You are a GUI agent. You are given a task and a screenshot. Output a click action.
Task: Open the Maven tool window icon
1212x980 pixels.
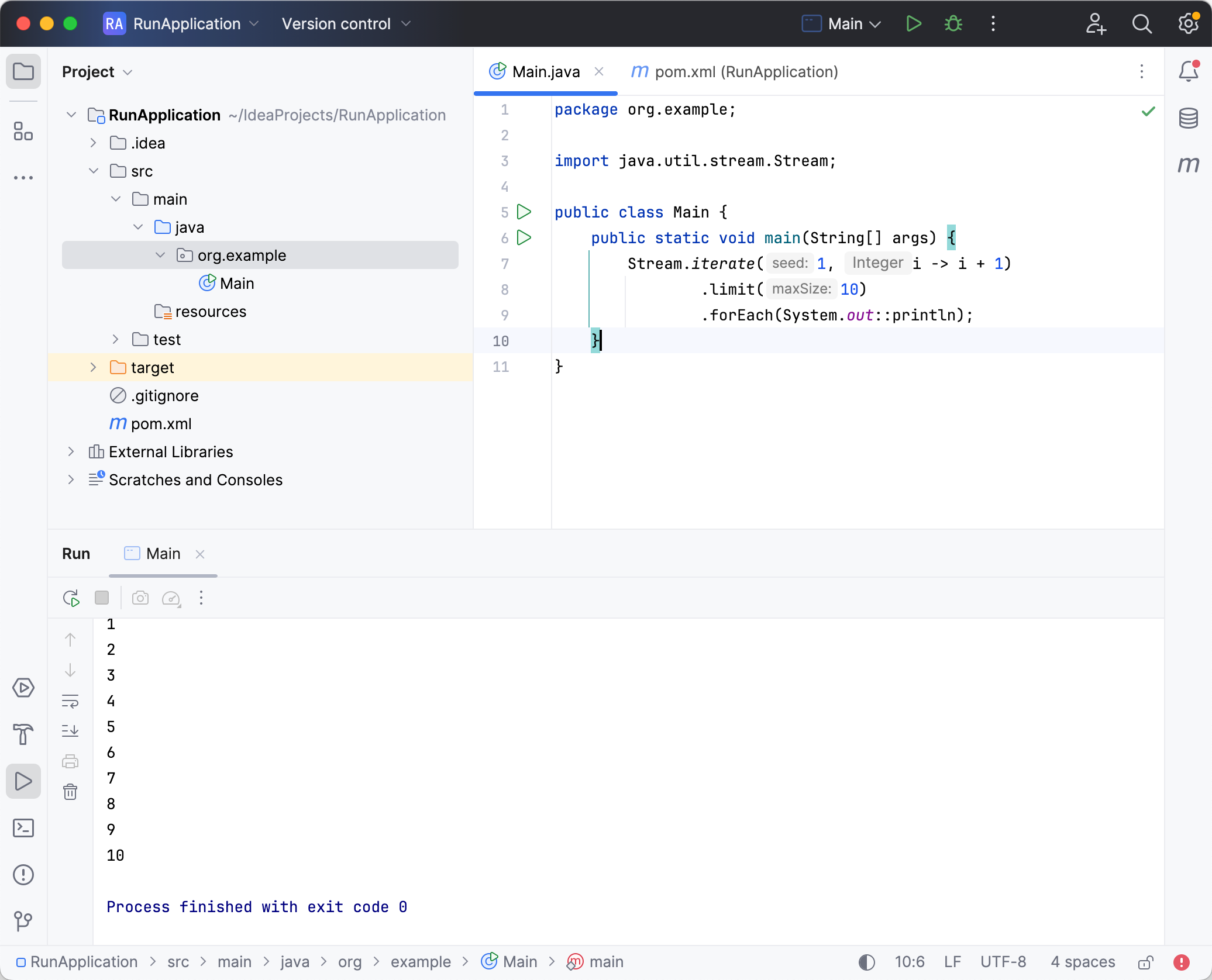(1188, 165)
